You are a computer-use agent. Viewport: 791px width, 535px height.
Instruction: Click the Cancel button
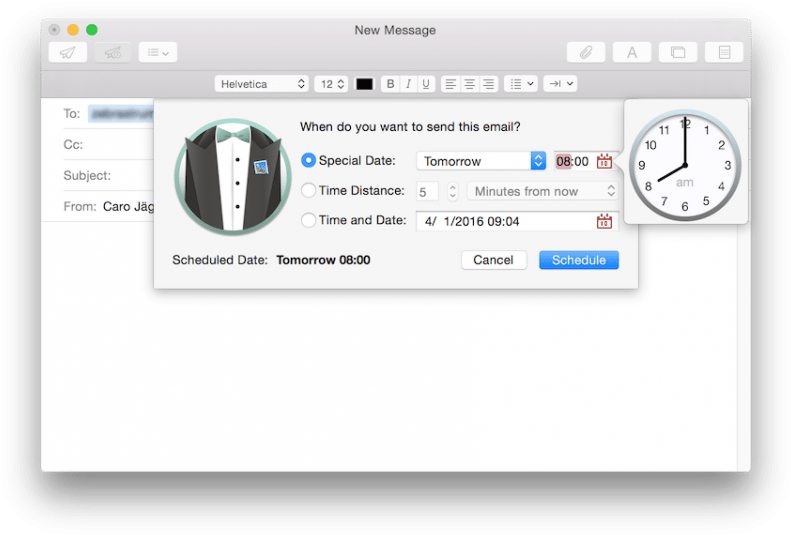click(x=493, y=260)
